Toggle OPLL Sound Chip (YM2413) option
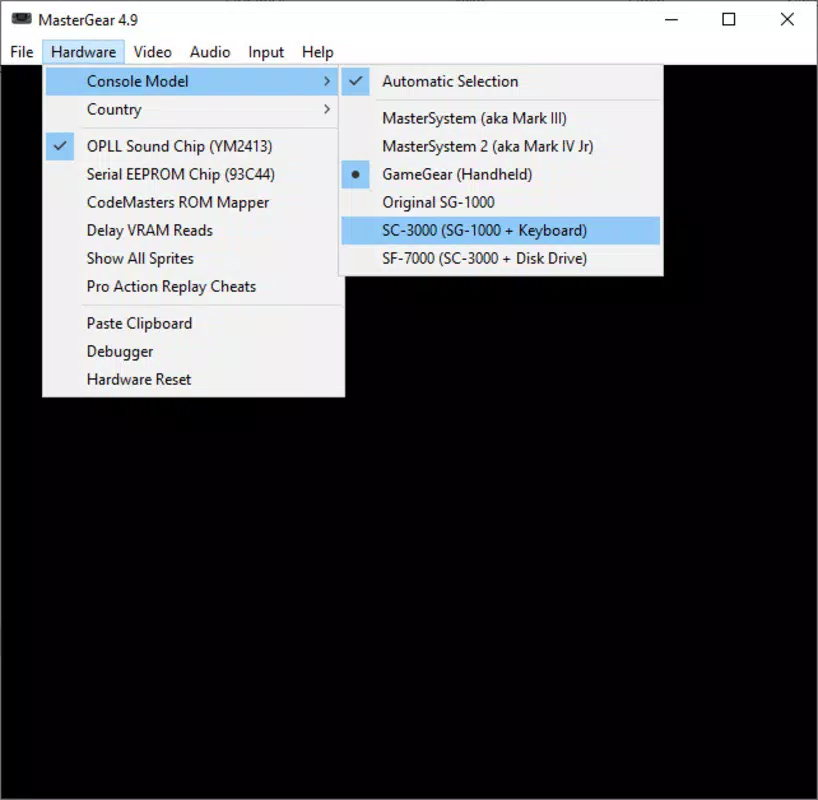818x800 pixels. click(x=192, y=146)
